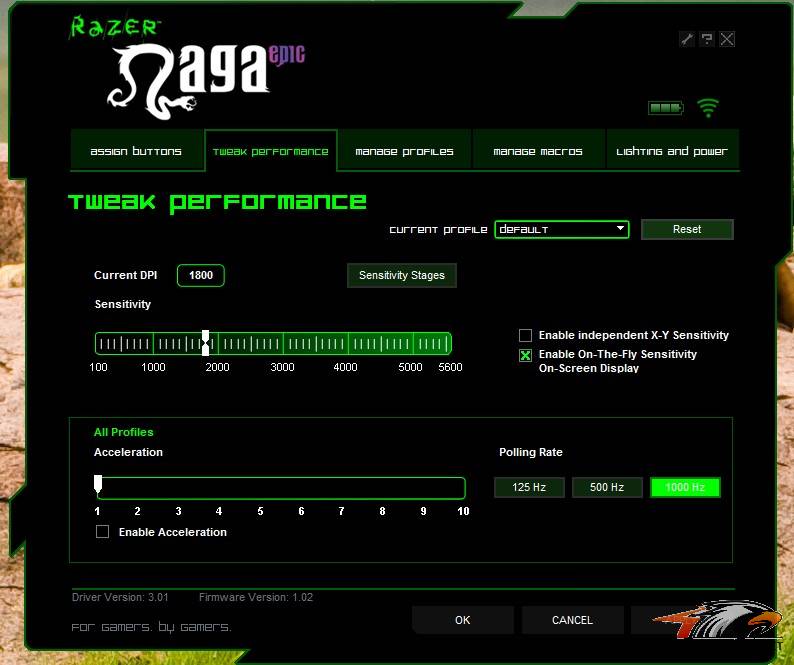794x665 pixels.
Task: Click the 5600 sensitivity scale label
Action: pyautogui.click(x=450, y=367)
